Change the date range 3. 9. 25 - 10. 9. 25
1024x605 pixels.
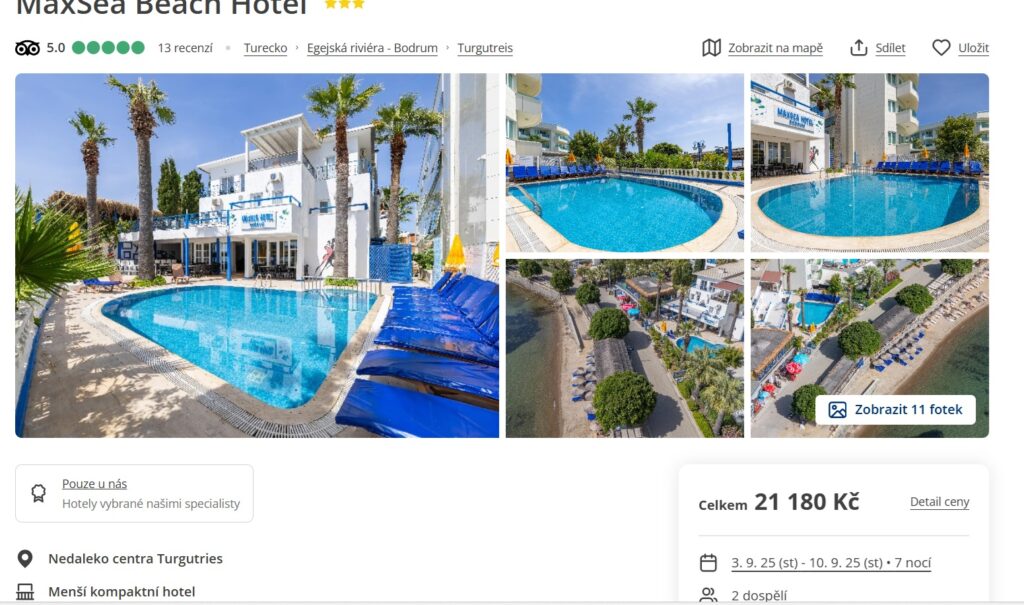point(831,563)
